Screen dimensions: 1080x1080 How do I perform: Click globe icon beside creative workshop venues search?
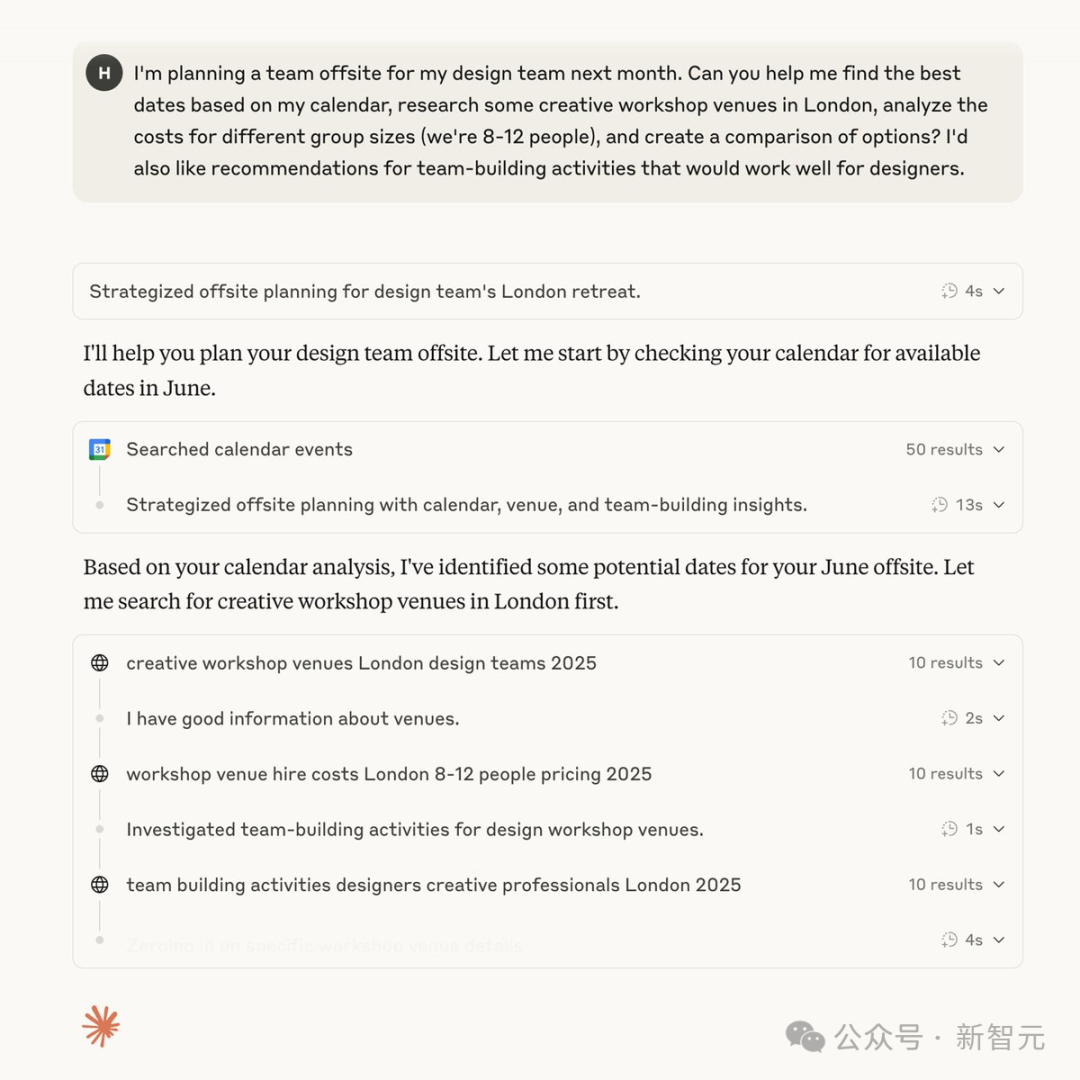tap(100, 663)
